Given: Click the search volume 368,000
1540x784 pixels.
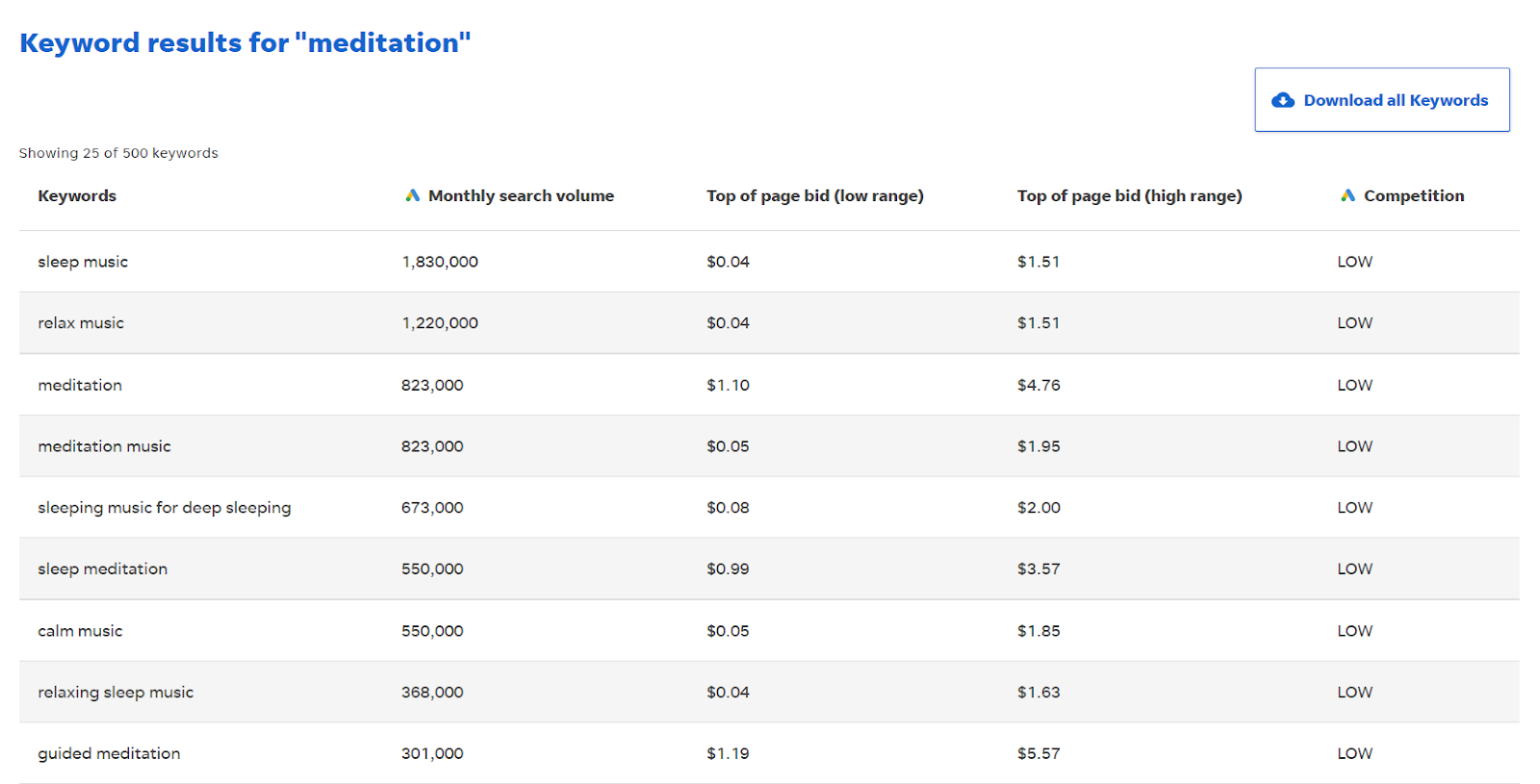Looking at the screenshot, I should click(432, 693).
